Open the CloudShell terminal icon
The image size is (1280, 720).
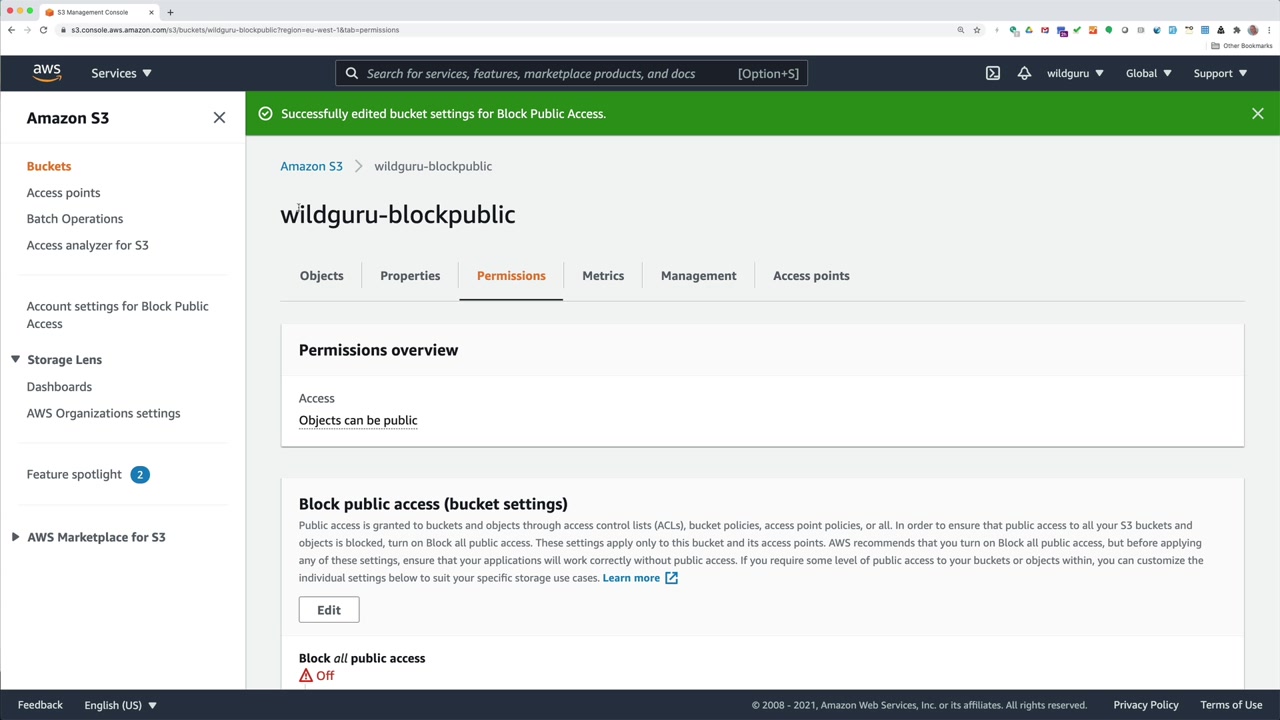[992, 73]
